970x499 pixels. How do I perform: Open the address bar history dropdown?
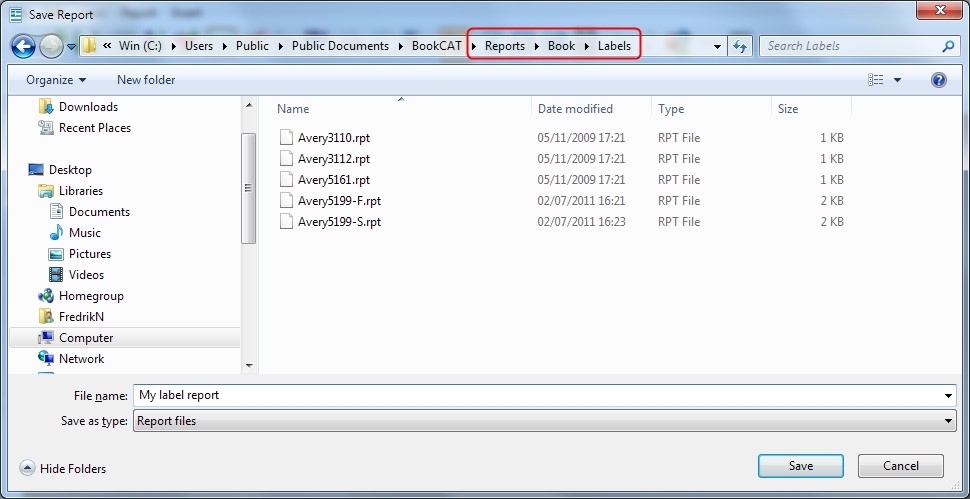[x=717, y=46]
